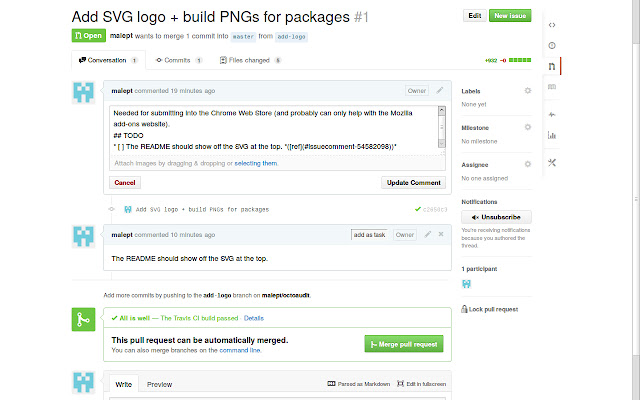Open the Graphs icon in the sidebar
This screenshot has height=400, width=640.
pos(553,136)
